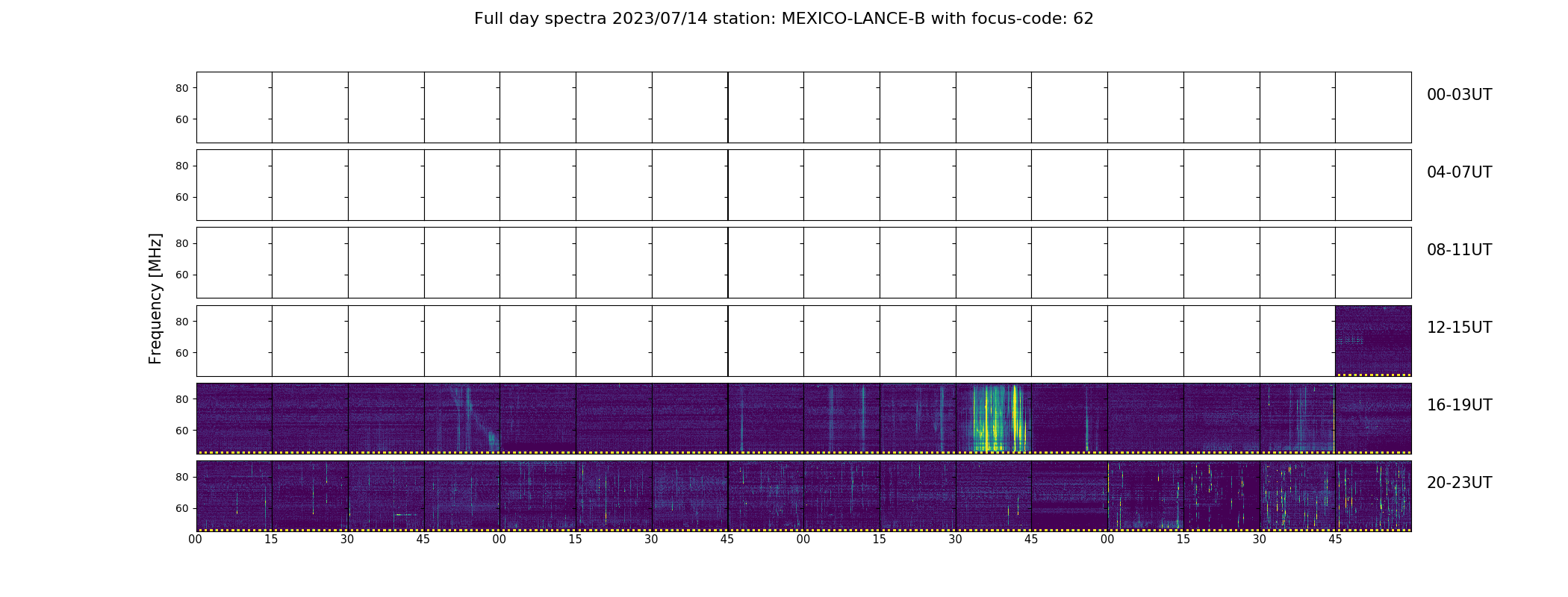Click the 80 tick of the 04-07UT row
1568x597 pixels.
[181, 166]
